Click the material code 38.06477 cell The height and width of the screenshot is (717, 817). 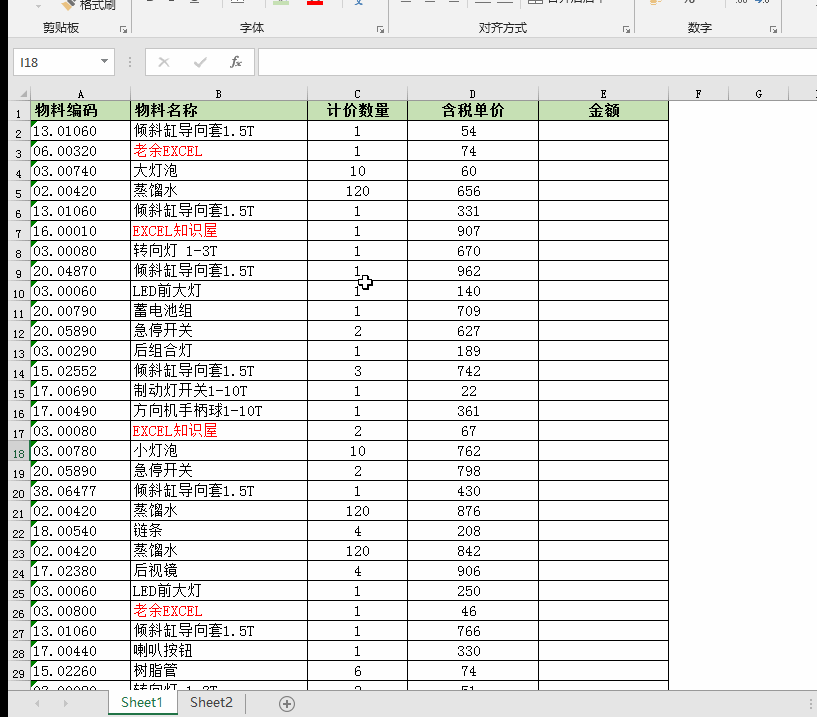pyautogui.click(x=80, y=491)
